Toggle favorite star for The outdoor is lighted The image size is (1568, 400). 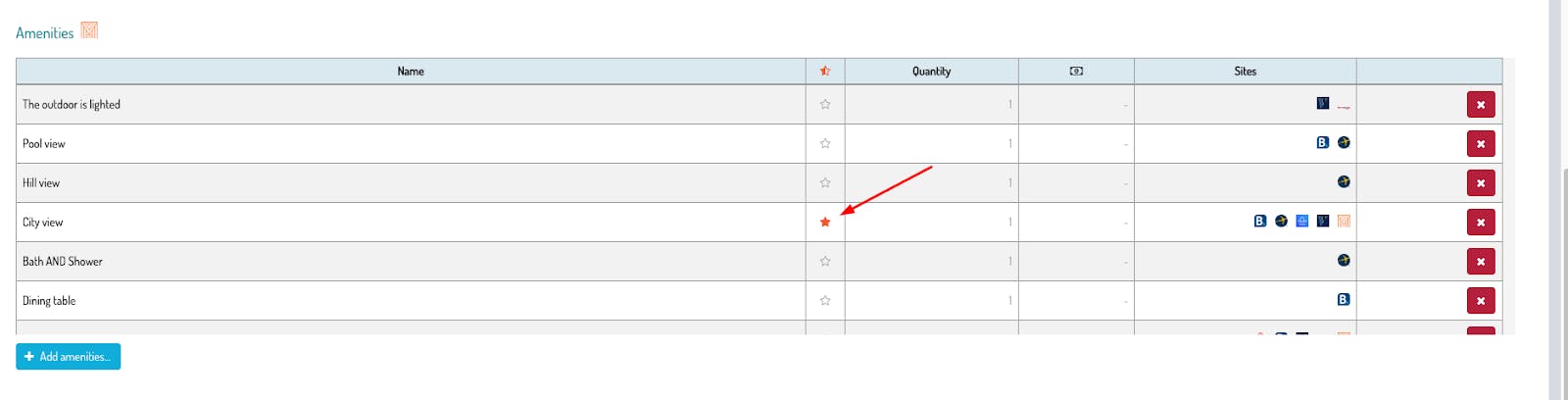point(825,104)
